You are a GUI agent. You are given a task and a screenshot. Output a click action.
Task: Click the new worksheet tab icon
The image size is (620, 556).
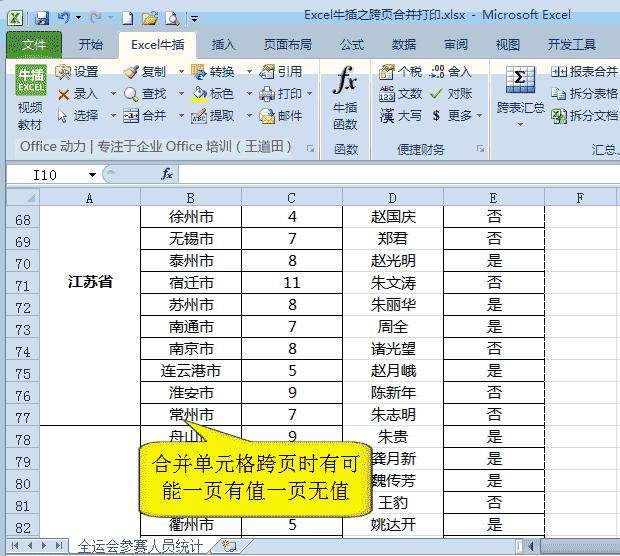229,547
